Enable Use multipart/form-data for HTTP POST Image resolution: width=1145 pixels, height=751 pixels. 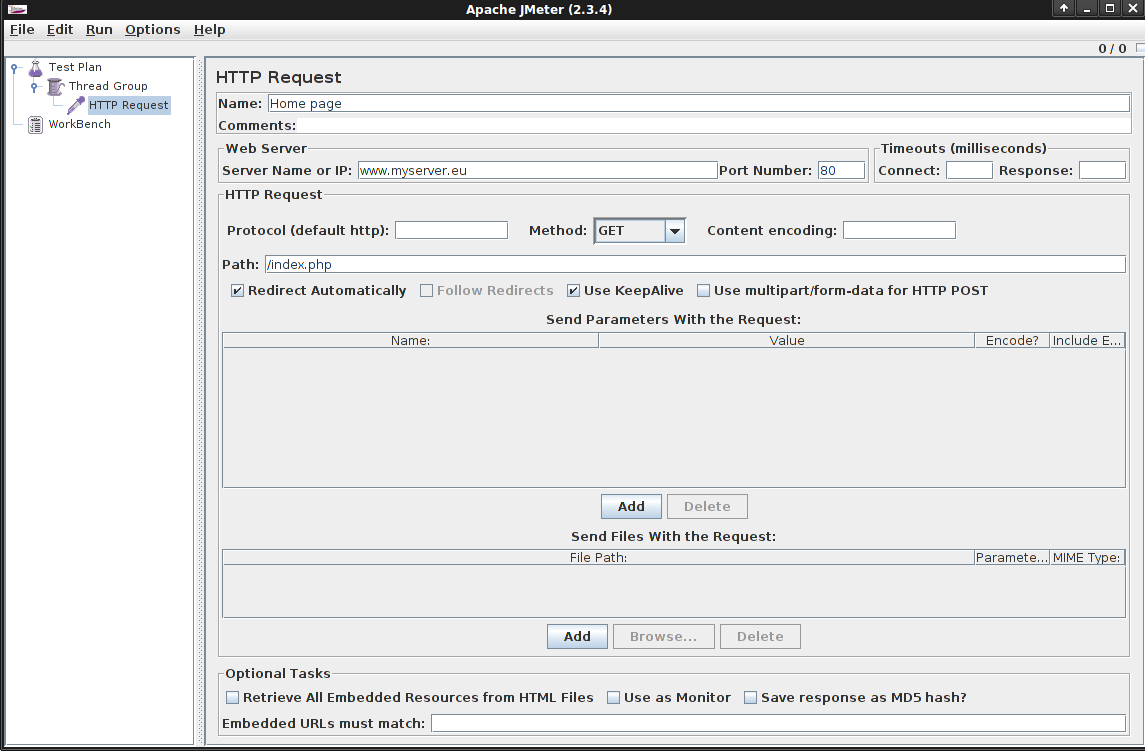point(703,291)
